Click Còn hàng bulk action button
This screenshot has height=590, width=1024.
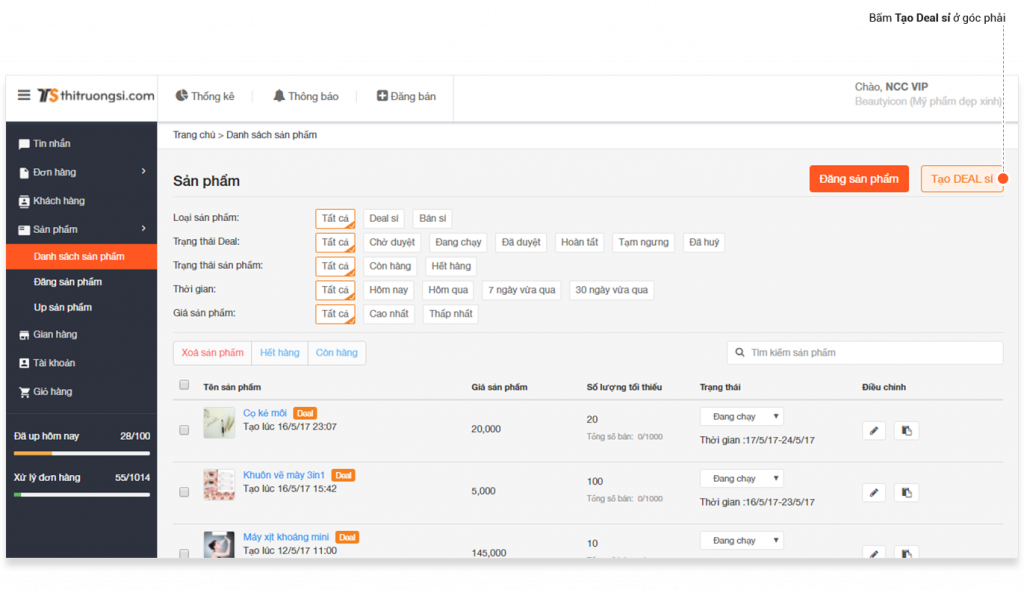tap(336, 353)
